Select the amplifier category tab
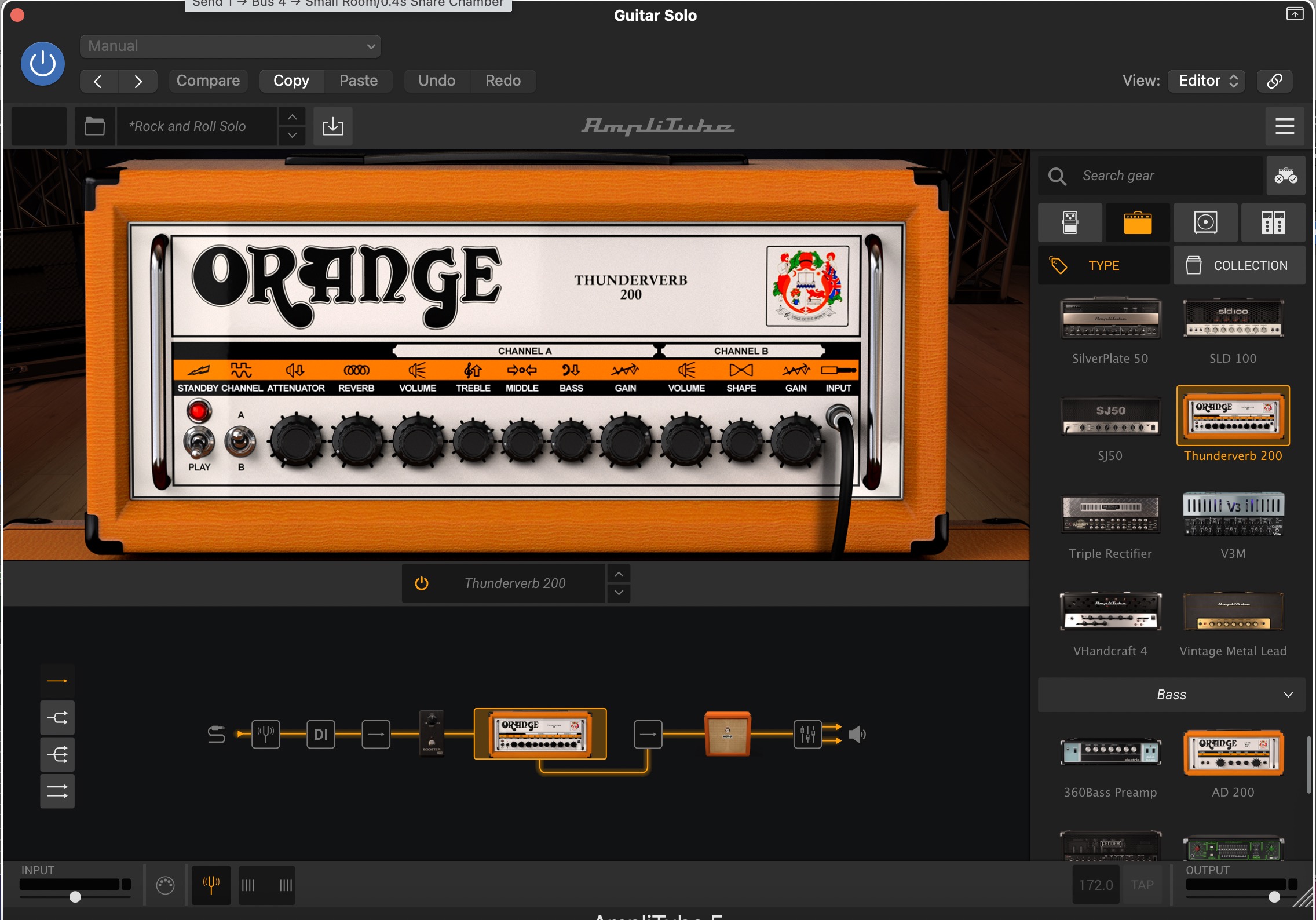The image size is (1316, 920). pos(1138,222)
